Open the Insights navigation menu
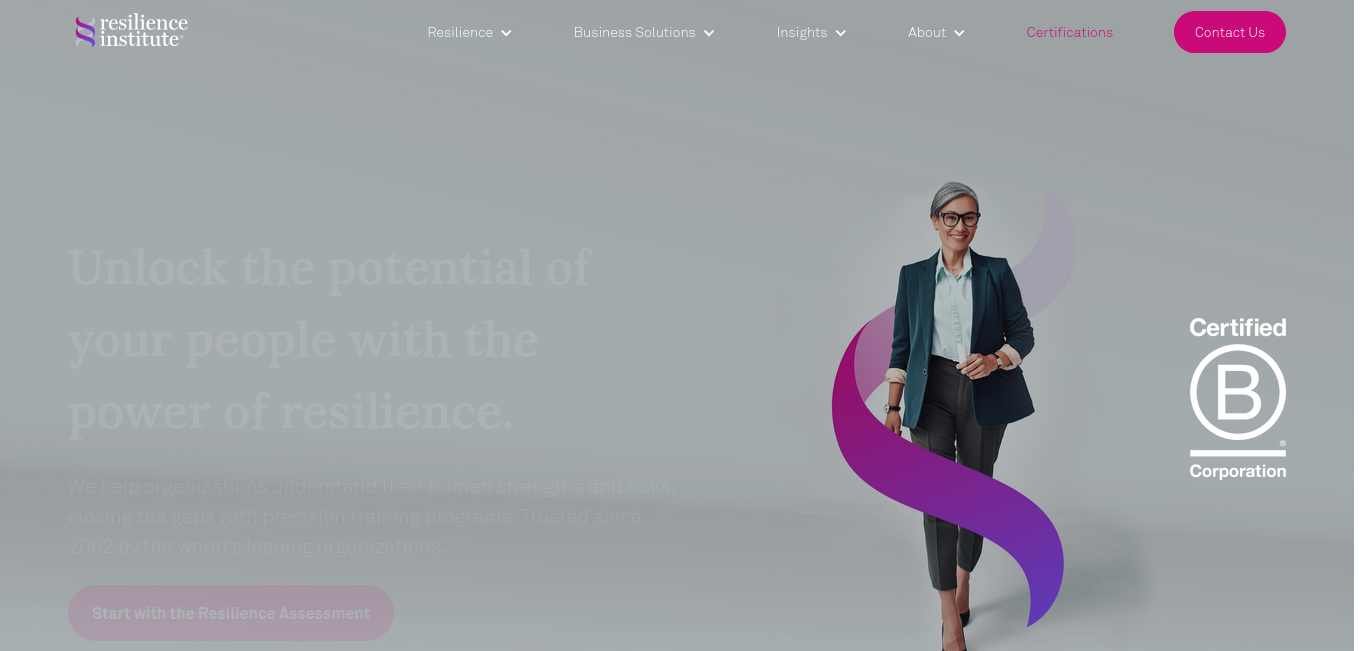 click(x=802, y=32)
